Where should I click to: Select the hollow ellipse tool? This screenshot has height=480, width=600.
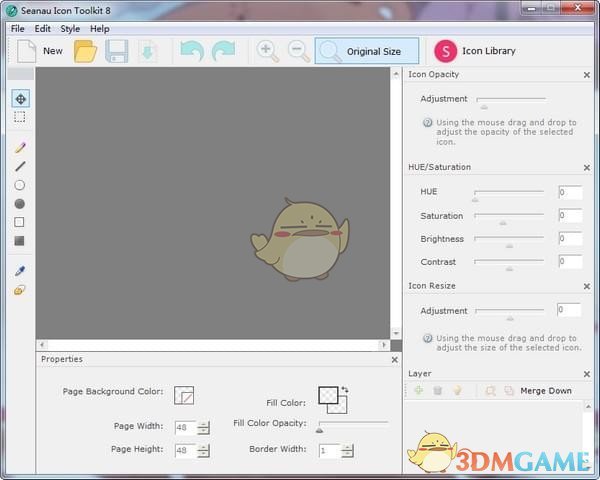[x=20, y=185]
